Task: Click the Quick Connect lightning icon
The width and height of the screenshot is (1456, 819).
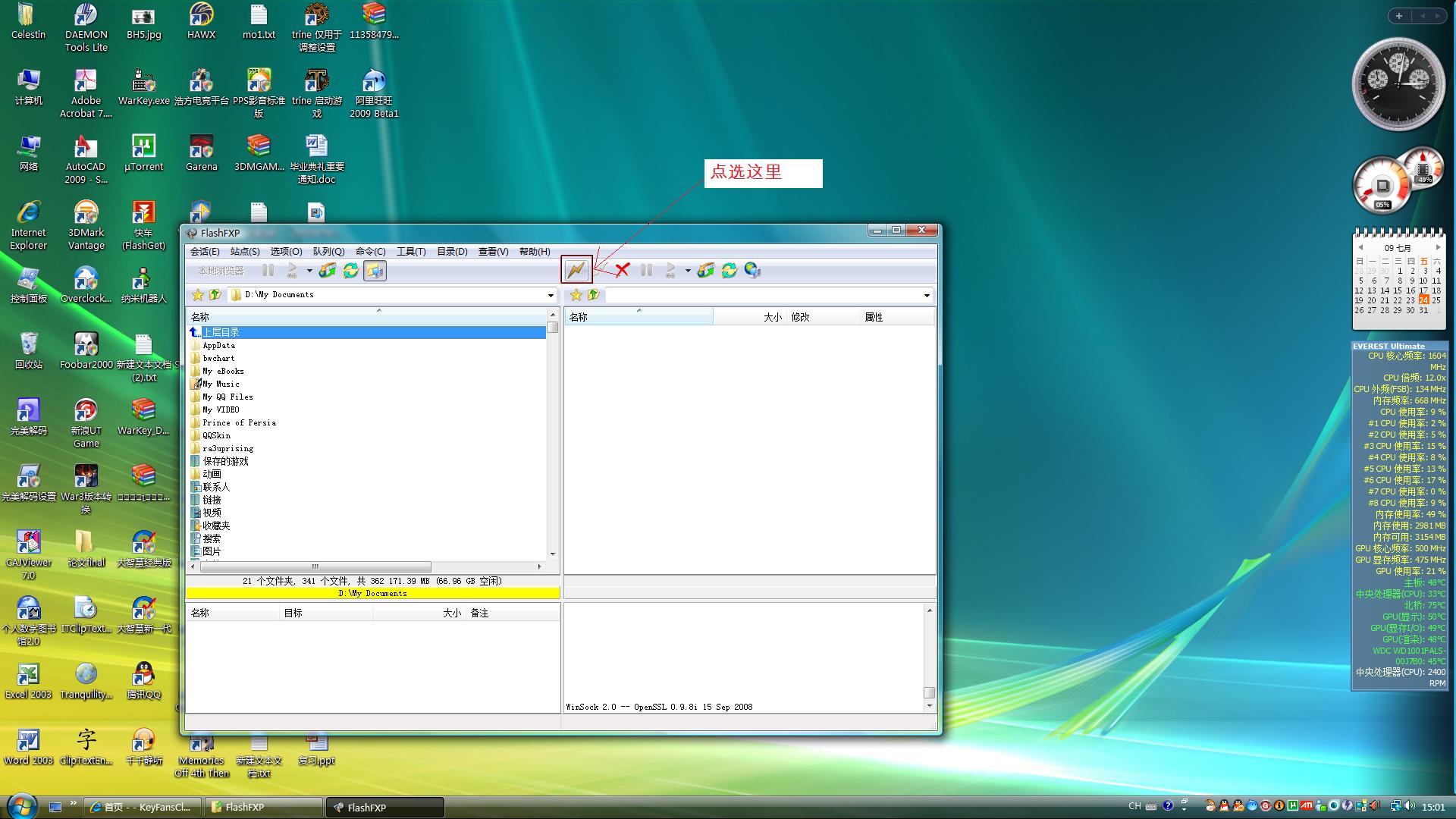Action: point(576,270)
